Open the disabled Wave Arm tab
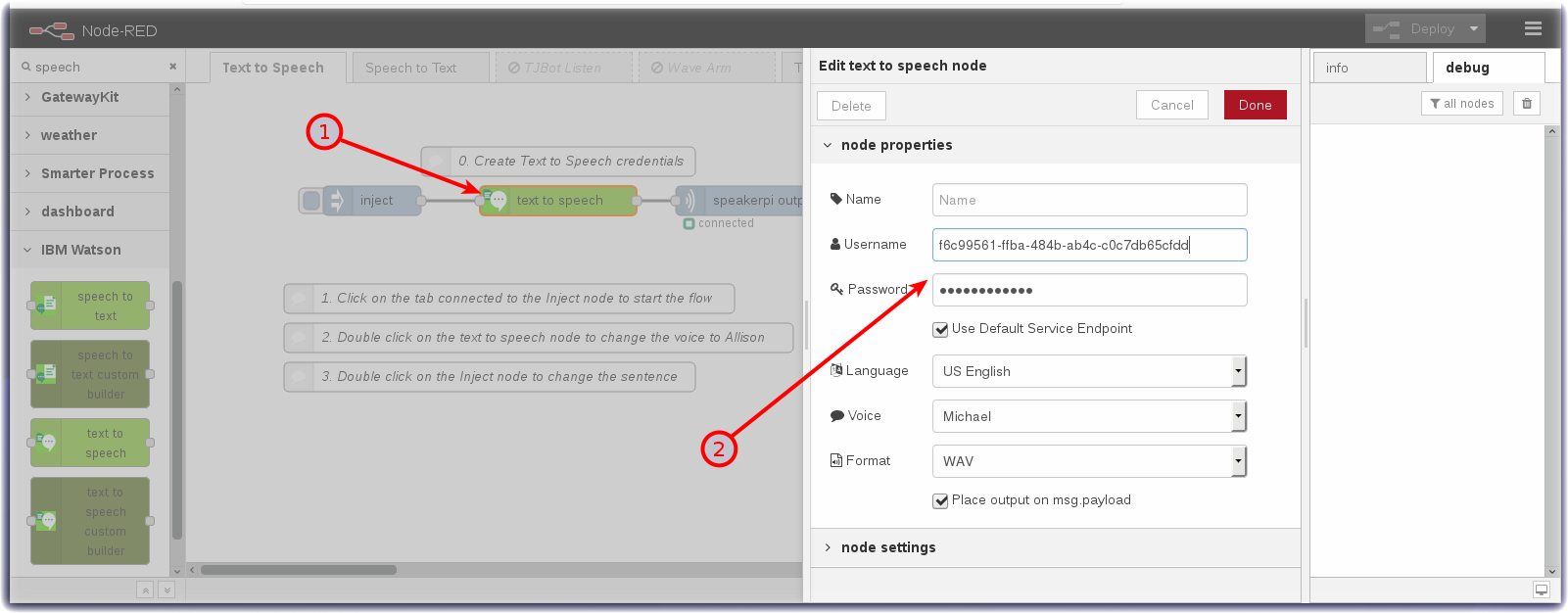The width and height of the screenshot is (1568, 613). [706, 68]
